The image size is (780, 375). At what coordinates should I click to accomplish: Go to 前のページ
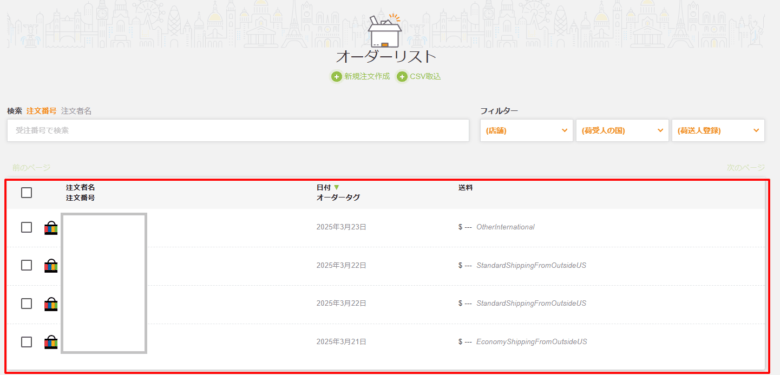point(31,168)
